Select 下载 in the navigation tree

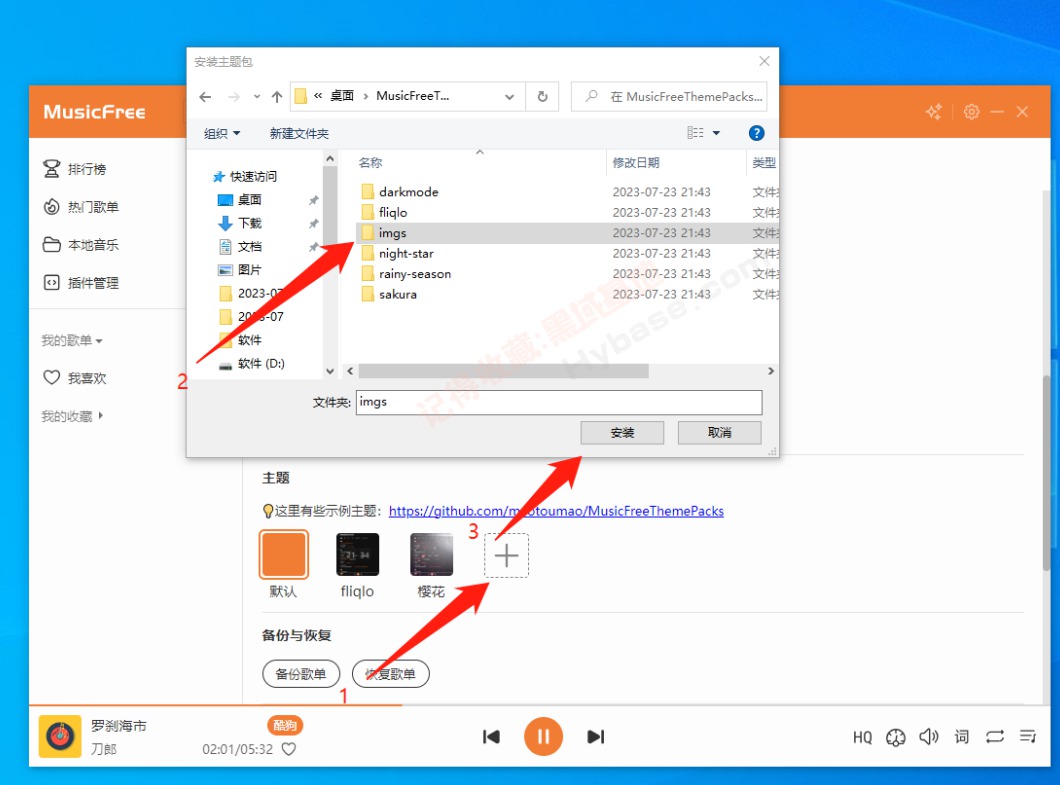point(241,223)
